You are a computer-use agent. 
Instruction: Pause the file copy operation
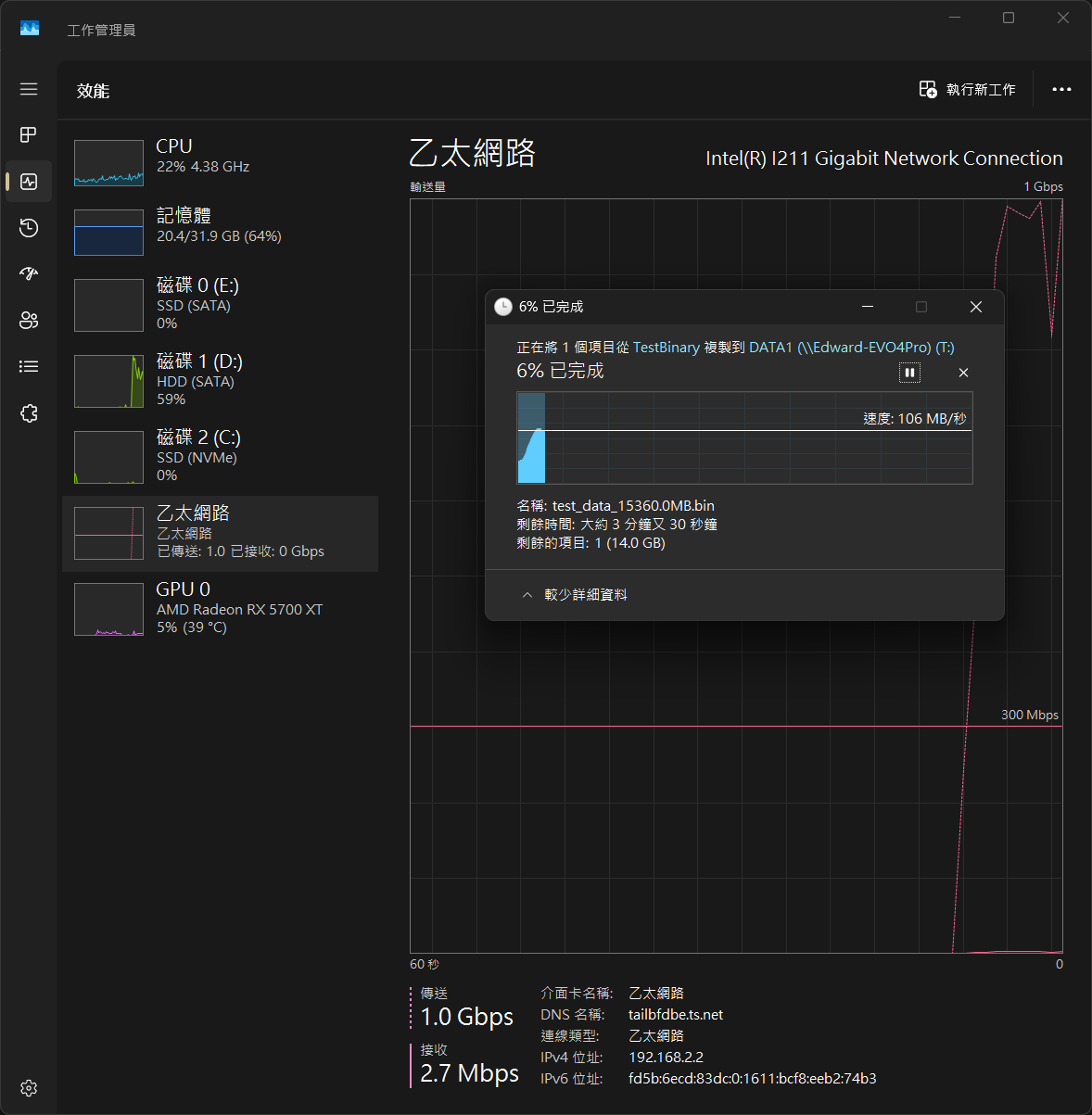coord(909,373)
